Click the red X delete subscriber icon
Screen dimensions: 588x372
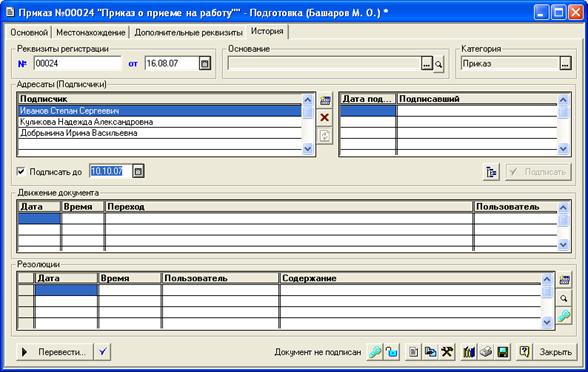325,118
